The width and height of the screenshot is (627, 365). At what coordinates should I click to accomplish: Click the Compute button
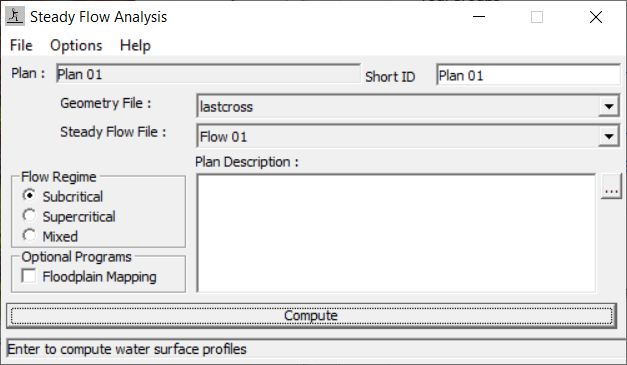tap(311, 316)
